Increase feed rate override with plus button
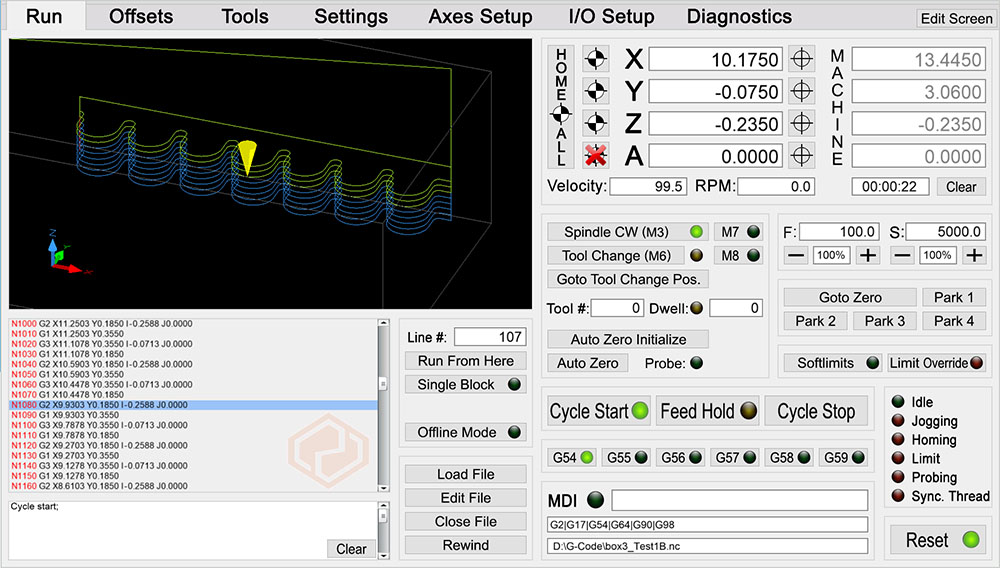 coord(868,255)
